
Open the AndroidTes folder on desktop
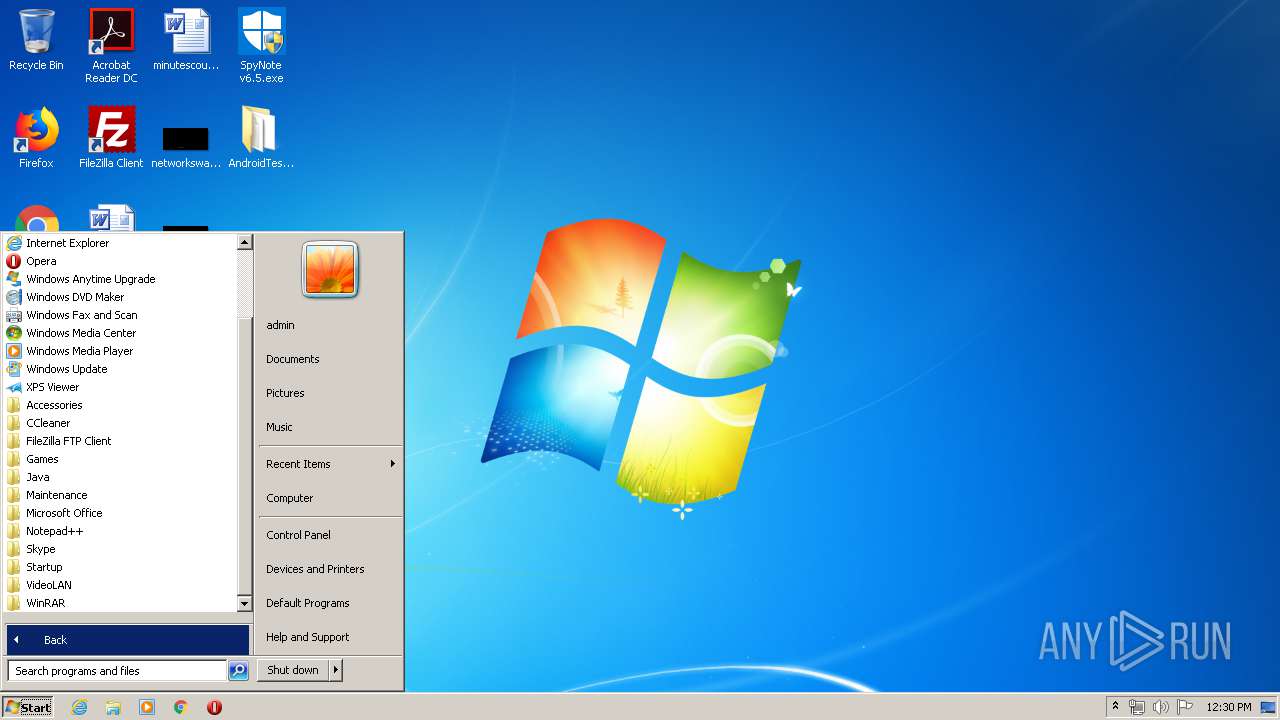pos(261,137)
